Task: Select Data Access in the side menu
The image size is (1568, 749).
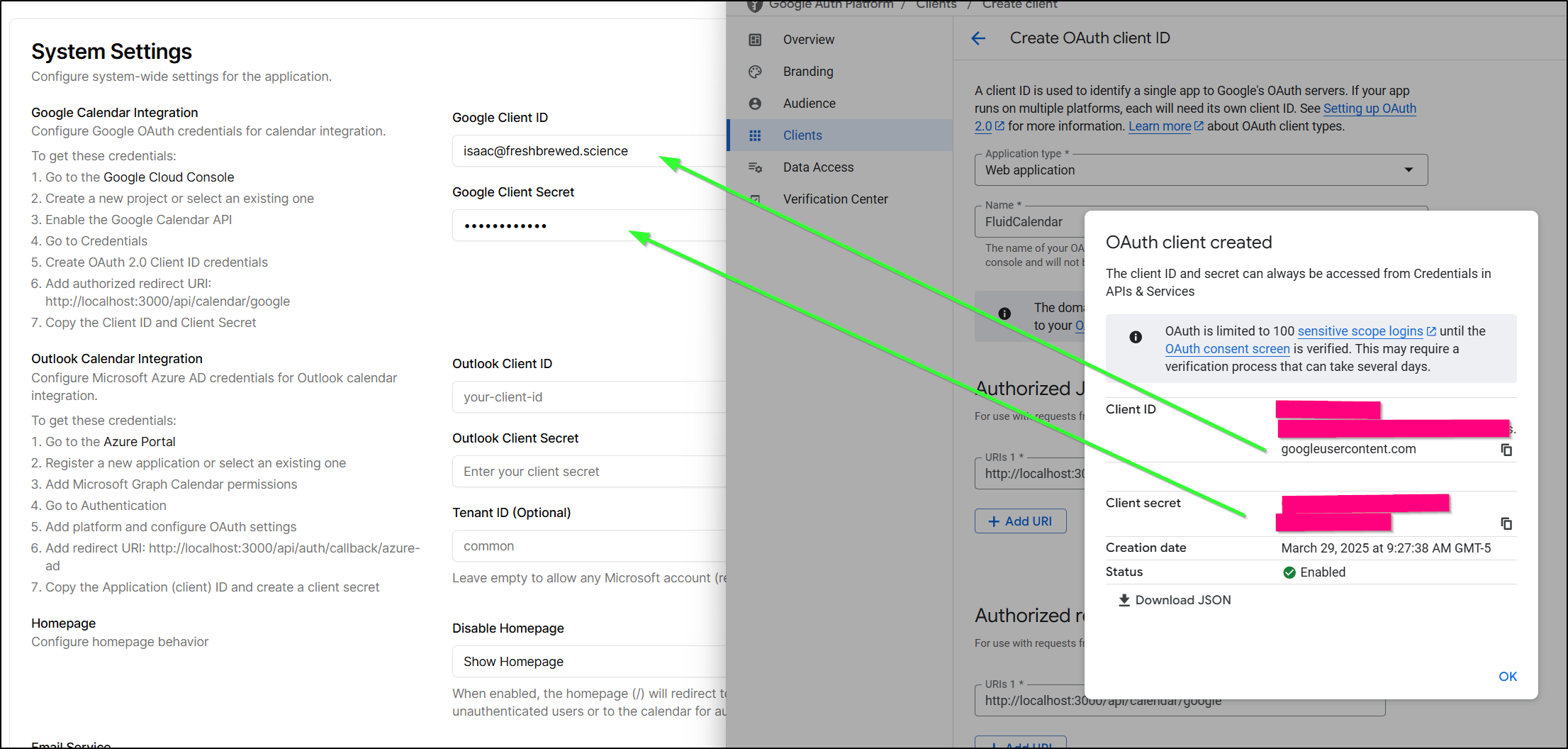Action: (818, 167)
